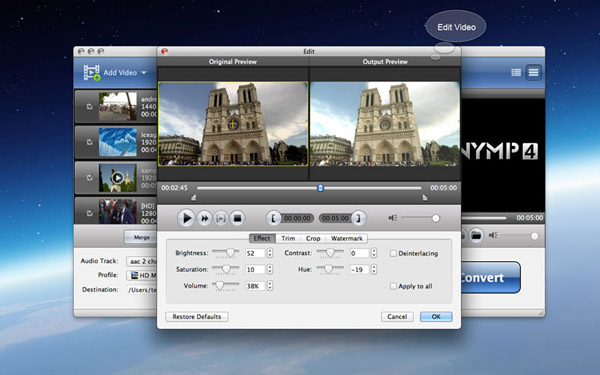Open the Audio Track dropdown
The height and width of the screenshot is (375, 600).
(x=142, y=261)
